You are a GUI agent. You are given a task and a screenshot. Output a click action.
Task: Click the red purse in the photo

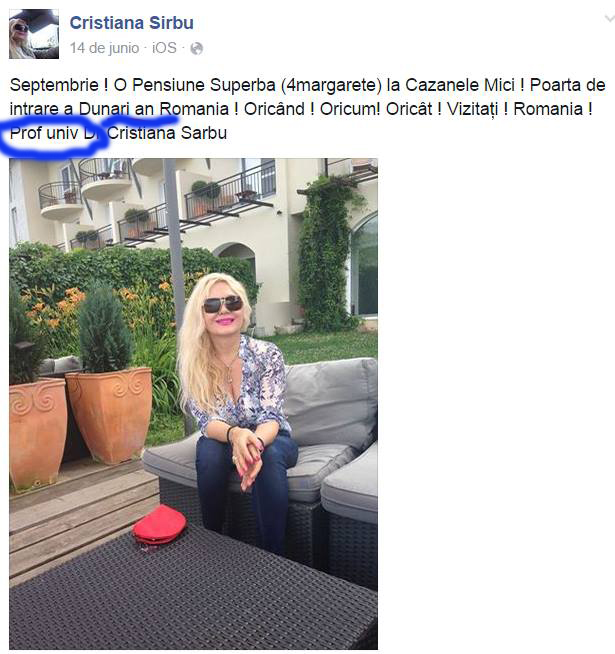159,526
